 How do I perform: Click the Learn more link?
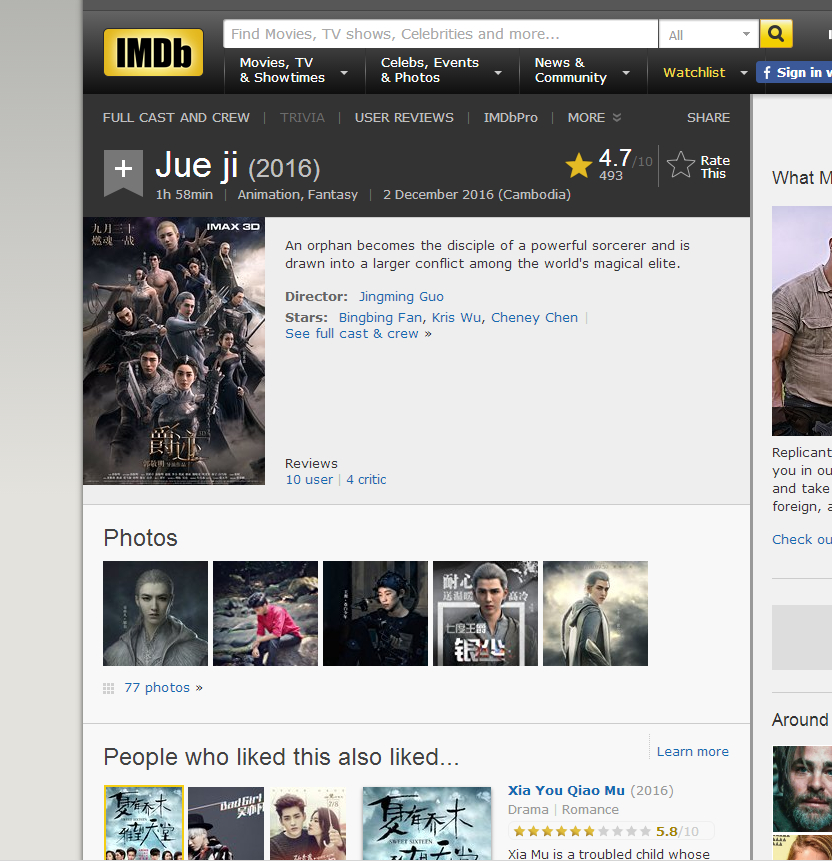[693, 751]
